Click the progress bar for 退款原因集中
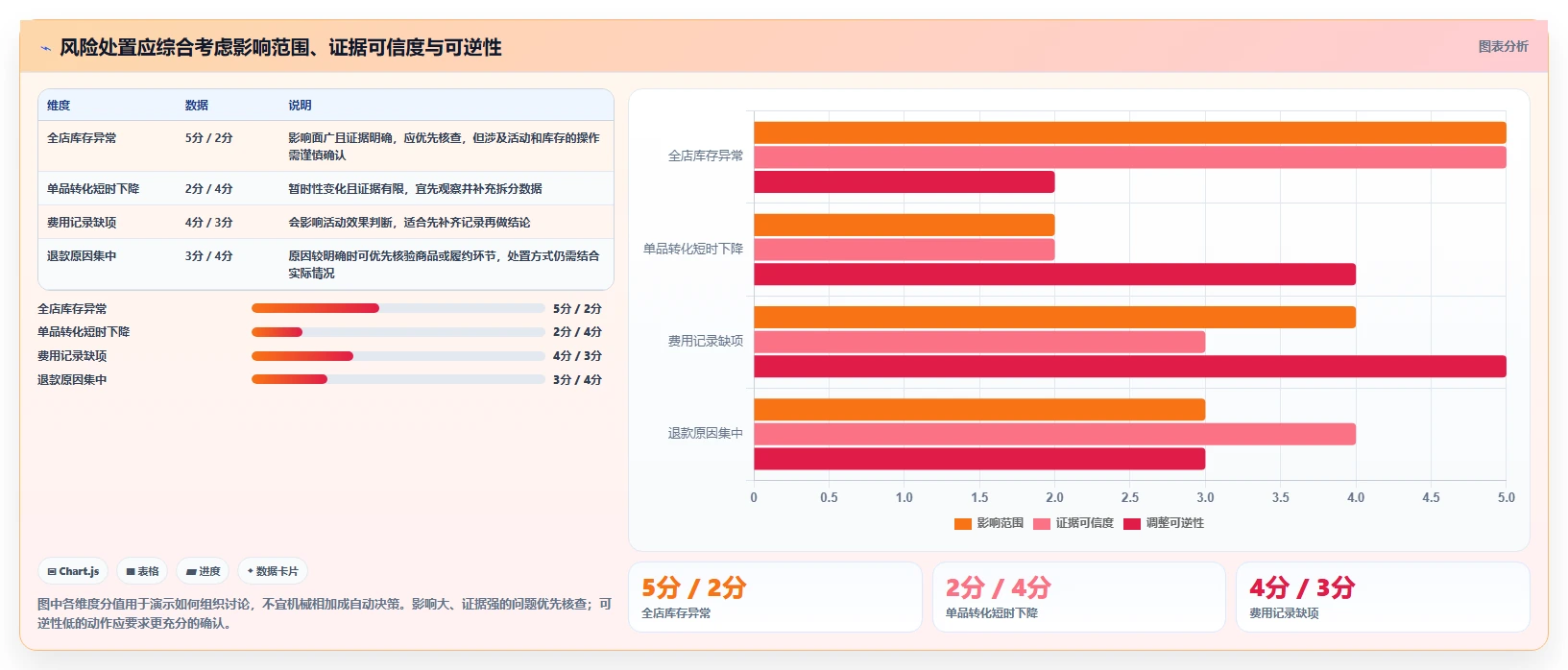 [398, 379]
